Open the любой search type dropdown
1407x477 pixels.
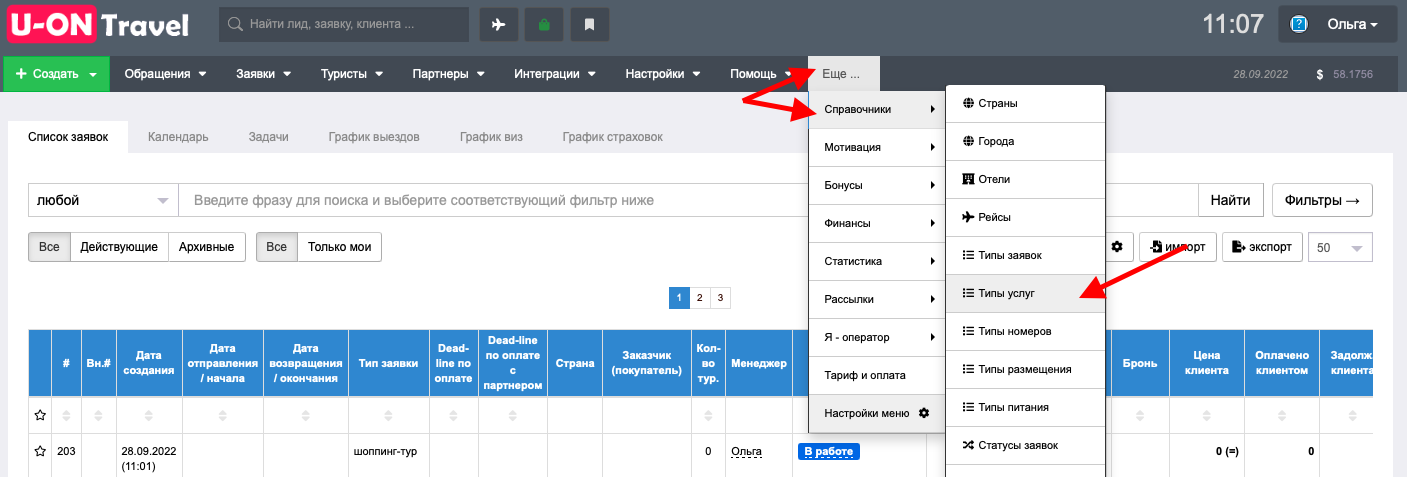(103, 200)
